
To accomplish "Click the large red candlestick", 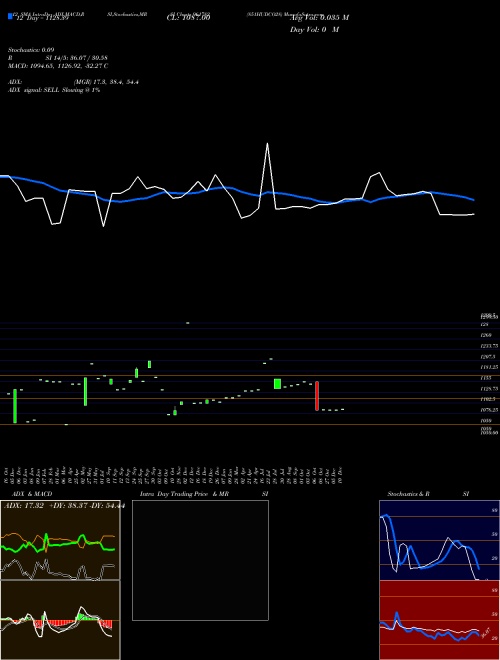I will click(317, 396).
